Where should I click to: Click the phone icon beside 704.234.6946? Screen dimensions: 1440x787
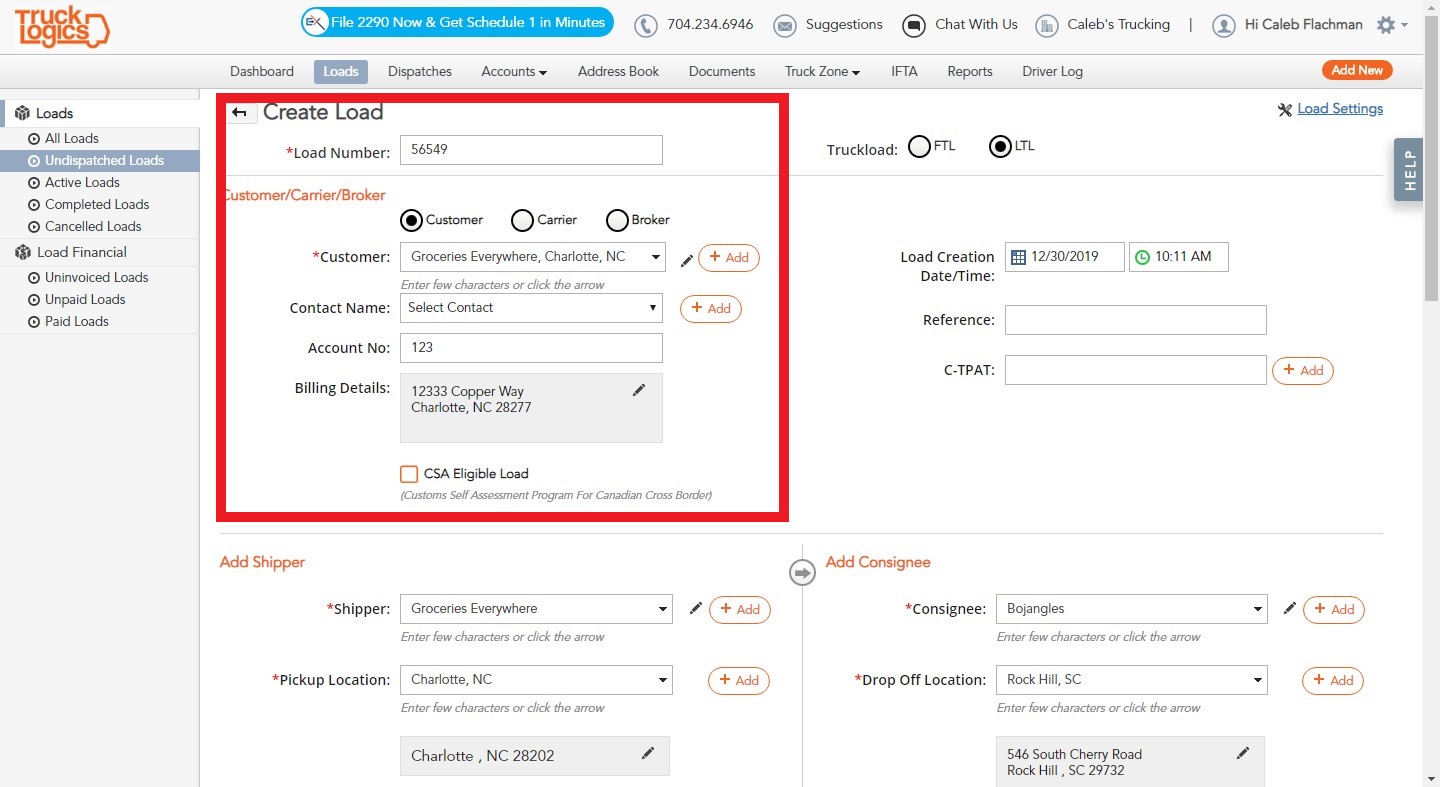point(646,25)
